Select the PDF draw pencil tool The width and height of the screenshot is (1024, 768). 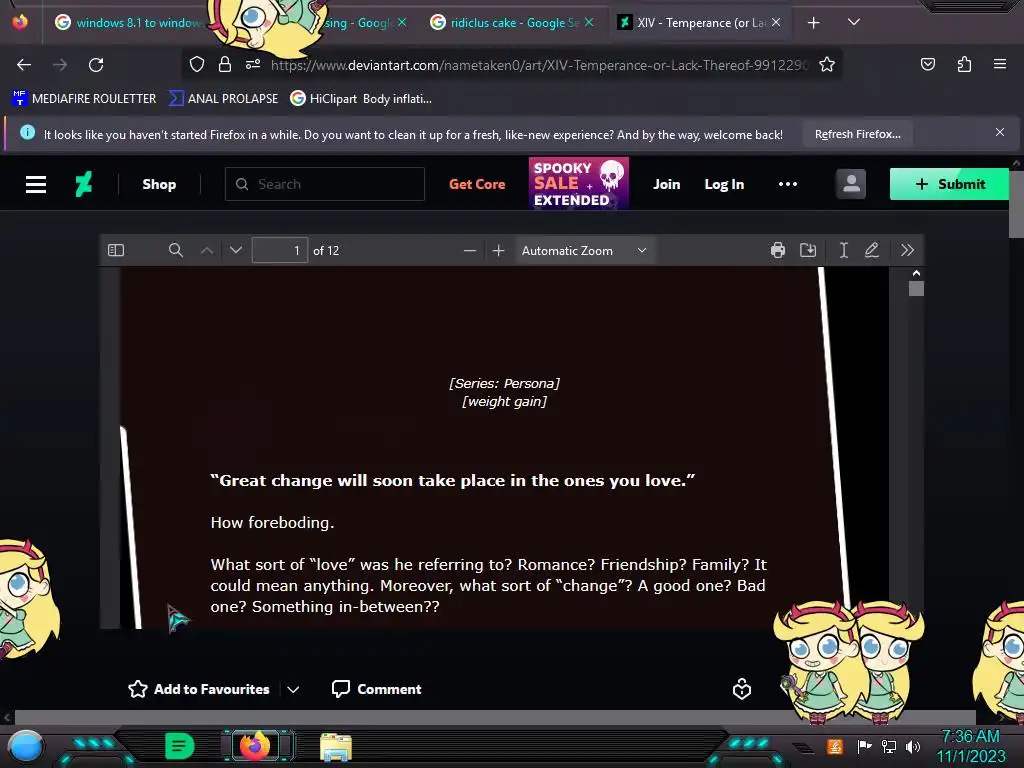click(x=872, y=250)
